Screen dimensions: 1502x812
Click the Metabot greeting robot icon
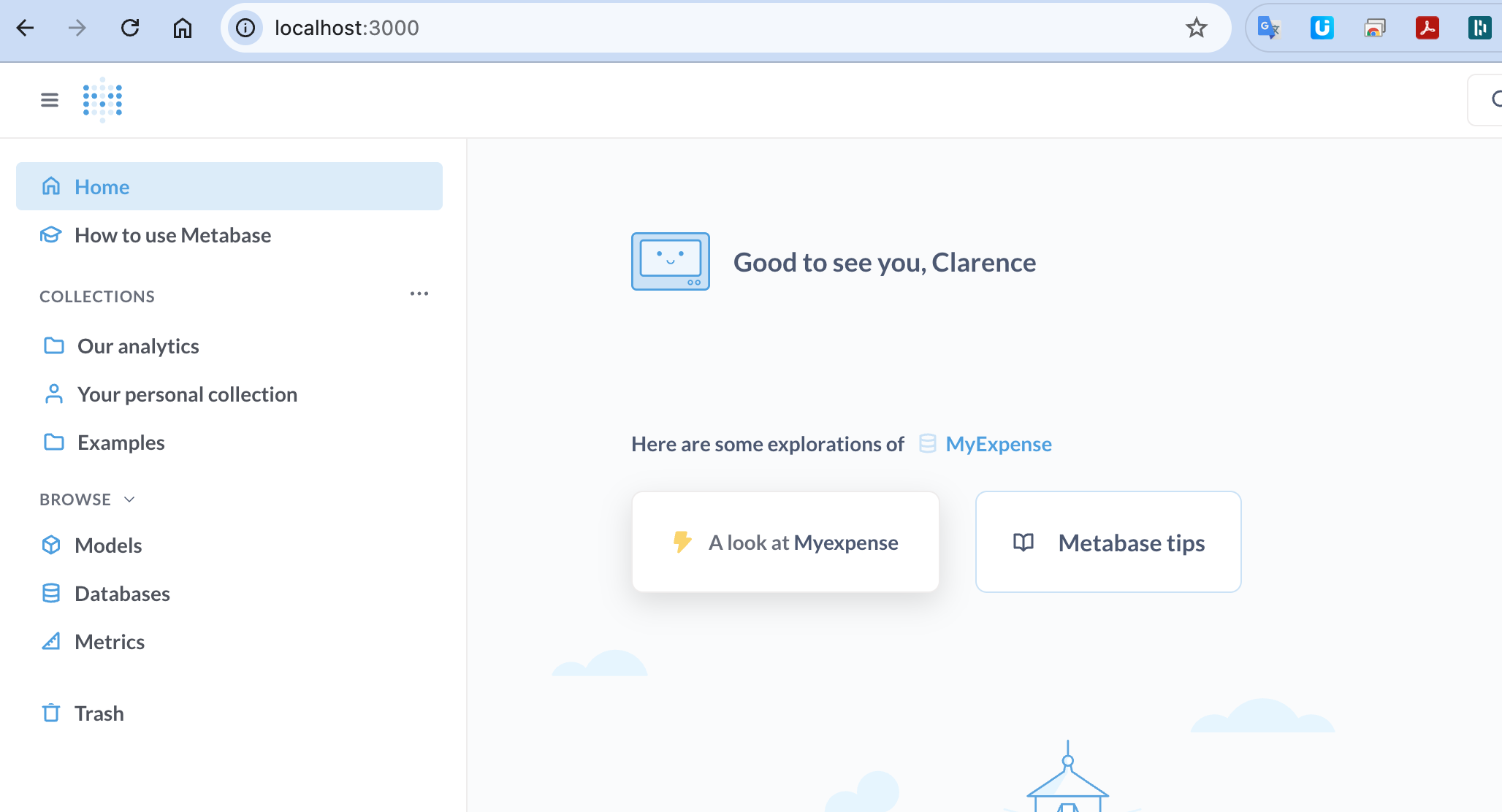671,261
